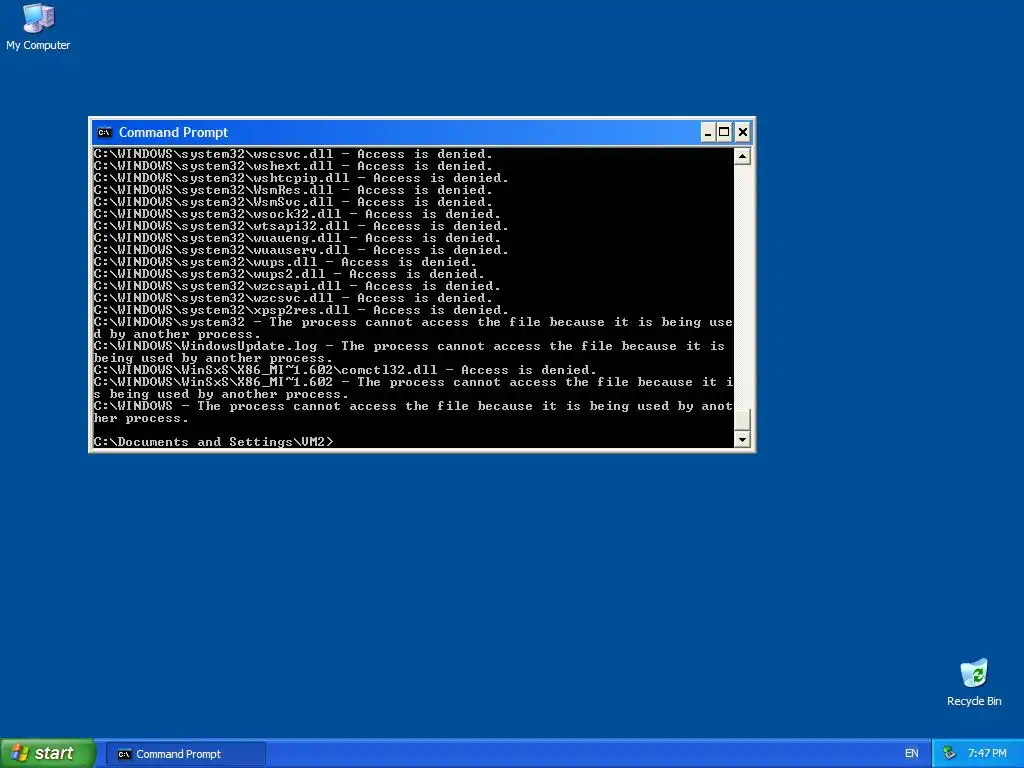The width and height of the screenshot is (1024, 768).
Task: Click the line with xpsp2res.dll
Action: 301,310
